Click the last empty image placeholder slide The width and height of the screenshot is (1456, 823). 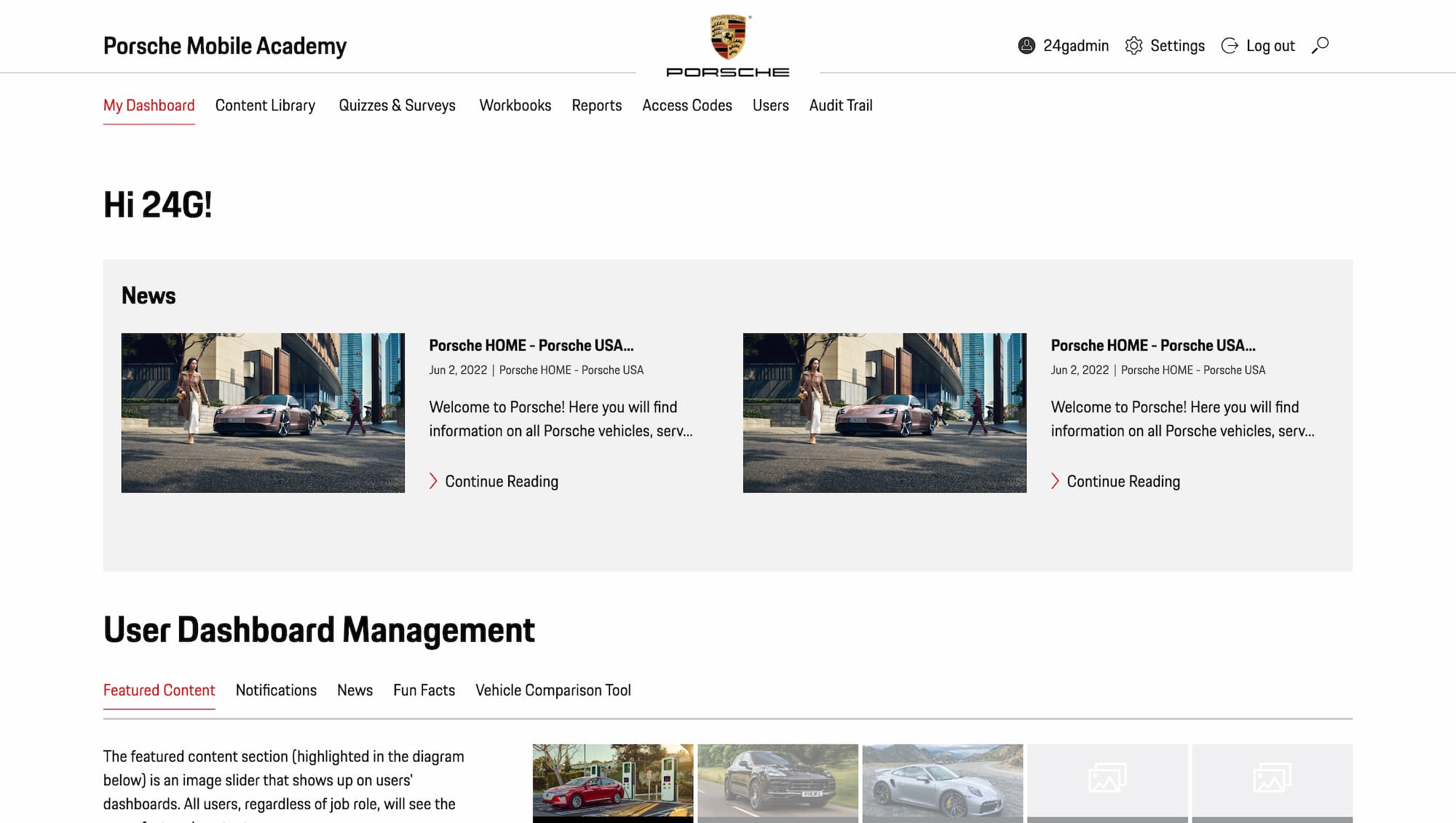(1272, 780)
